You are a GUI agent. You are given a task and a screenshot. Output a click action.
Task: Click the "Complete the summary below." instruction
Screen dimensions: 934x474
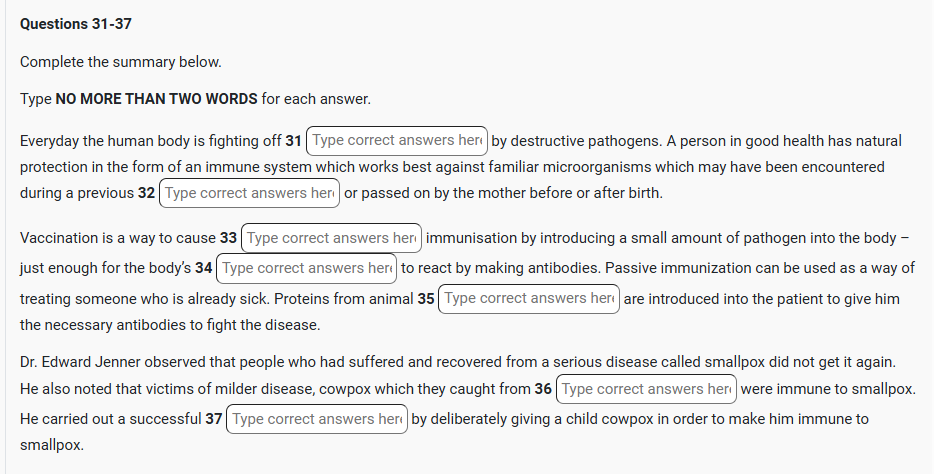[120, 62]
